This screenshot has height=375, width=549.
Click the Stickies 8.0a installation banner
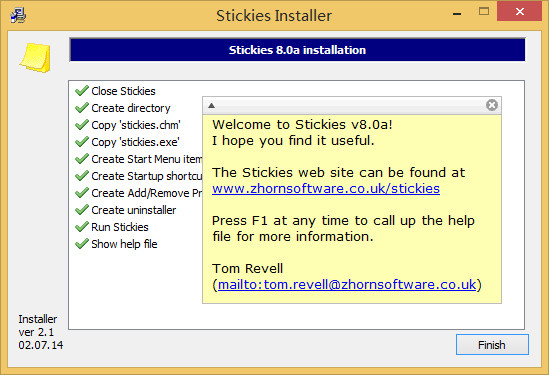click(297, 50)
